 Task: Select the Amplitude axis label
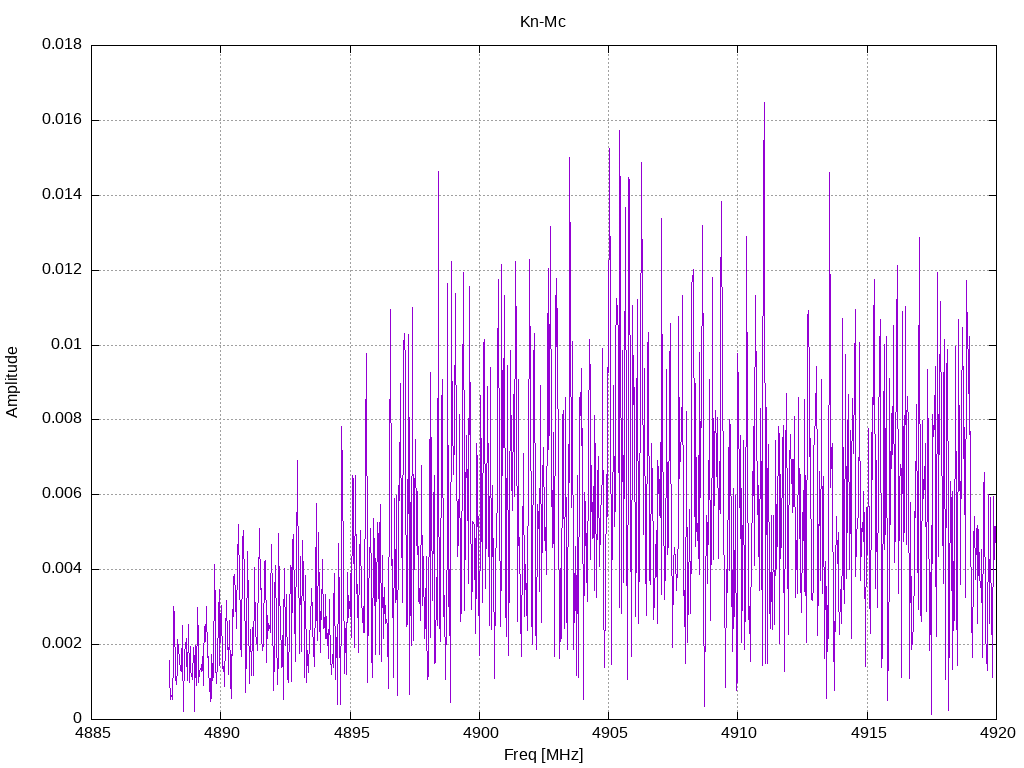point(12,382)
